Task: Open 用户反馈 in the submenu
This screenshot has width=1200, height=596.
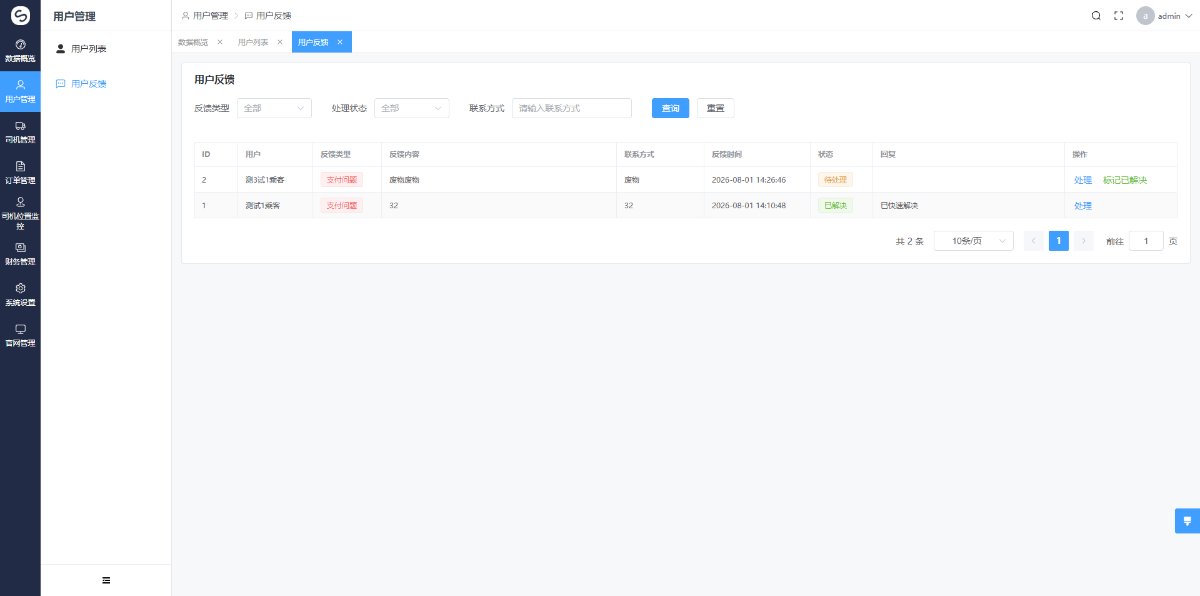Action: pyautogui.click(x=106, y=84)
